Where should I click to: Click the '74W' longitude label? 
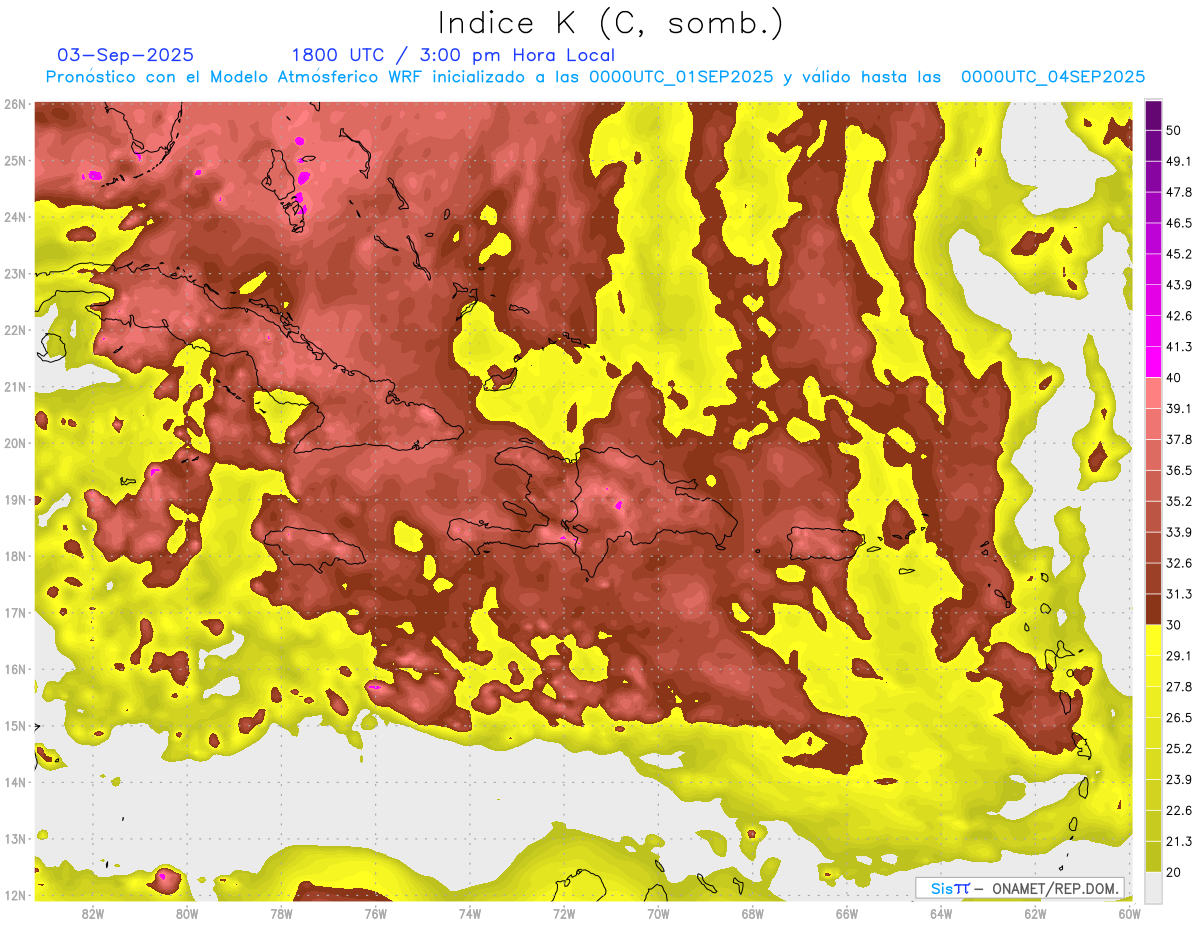470,913
